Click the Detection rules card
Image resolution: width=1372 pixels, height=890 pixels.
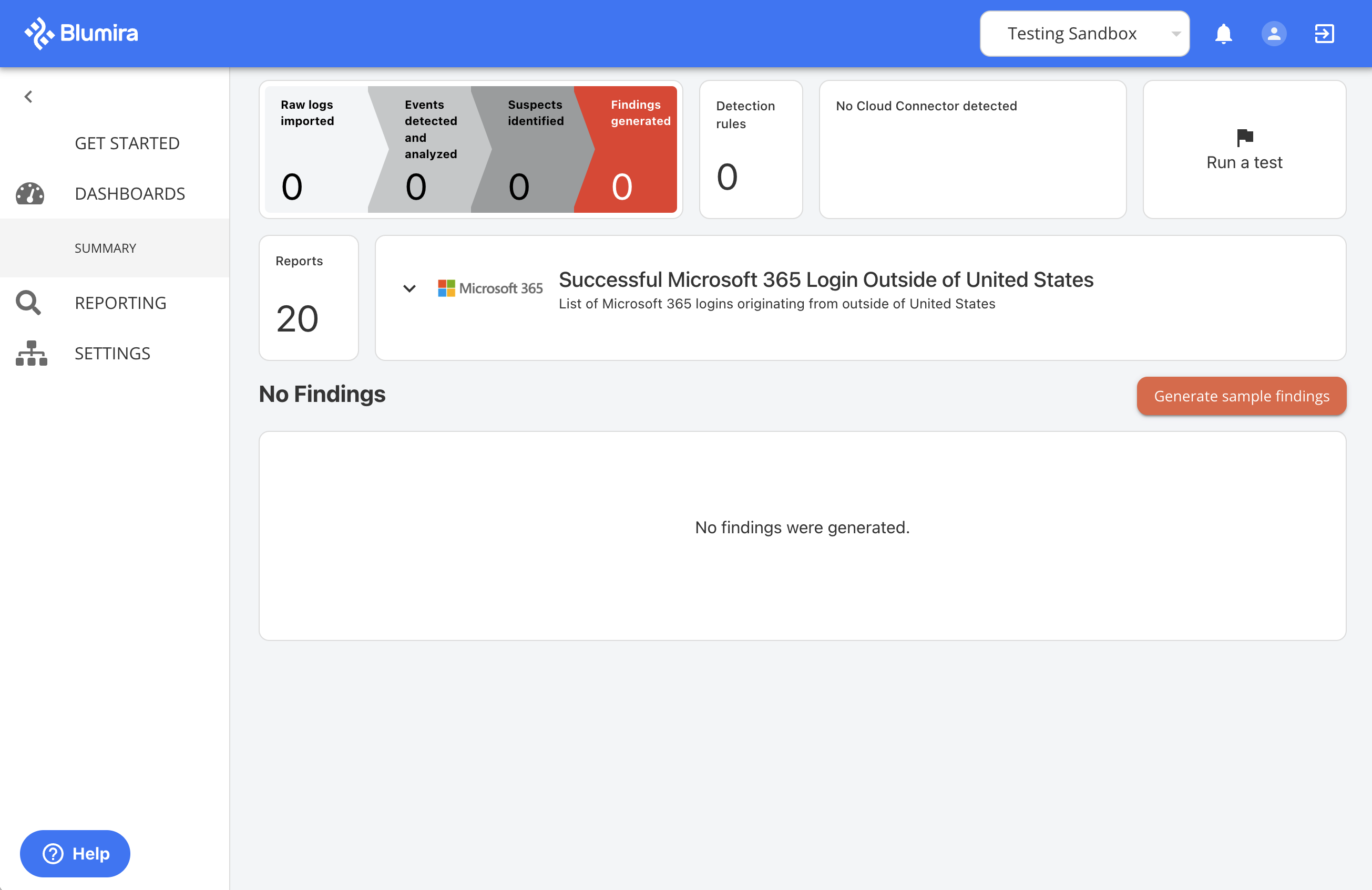[751, 149]
